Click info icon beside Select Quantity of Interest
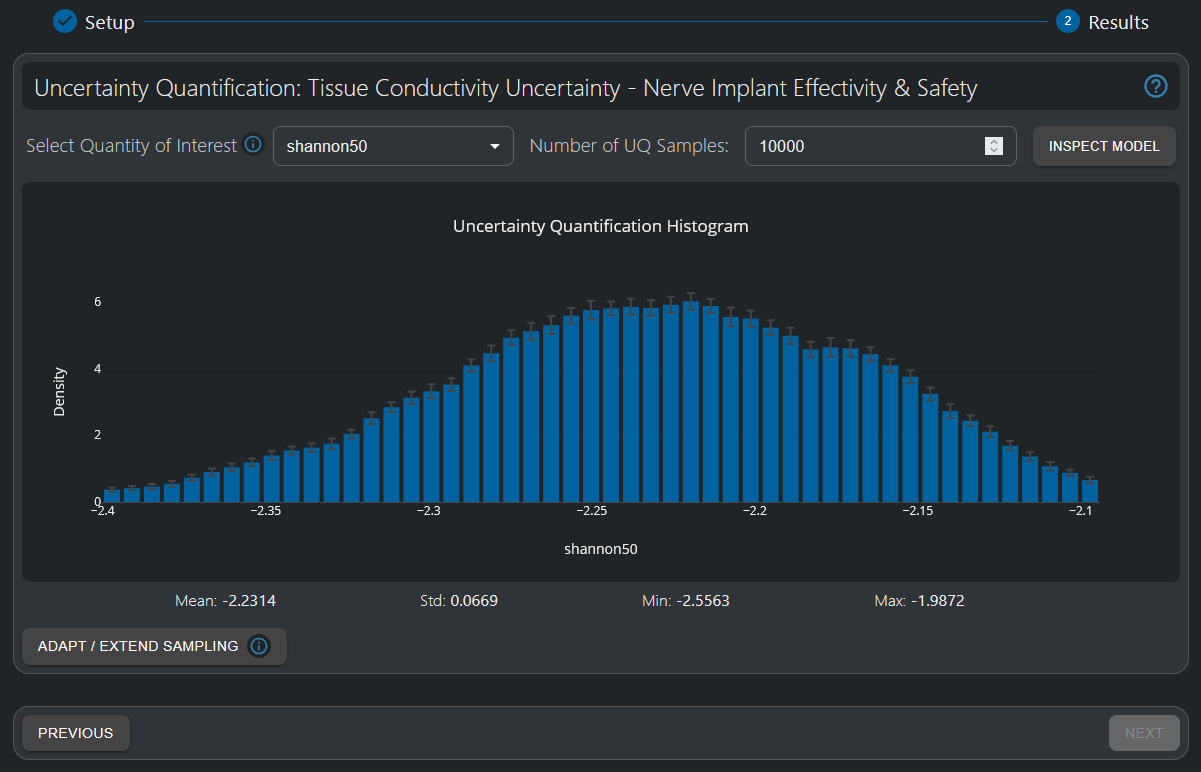 (254, 145)
